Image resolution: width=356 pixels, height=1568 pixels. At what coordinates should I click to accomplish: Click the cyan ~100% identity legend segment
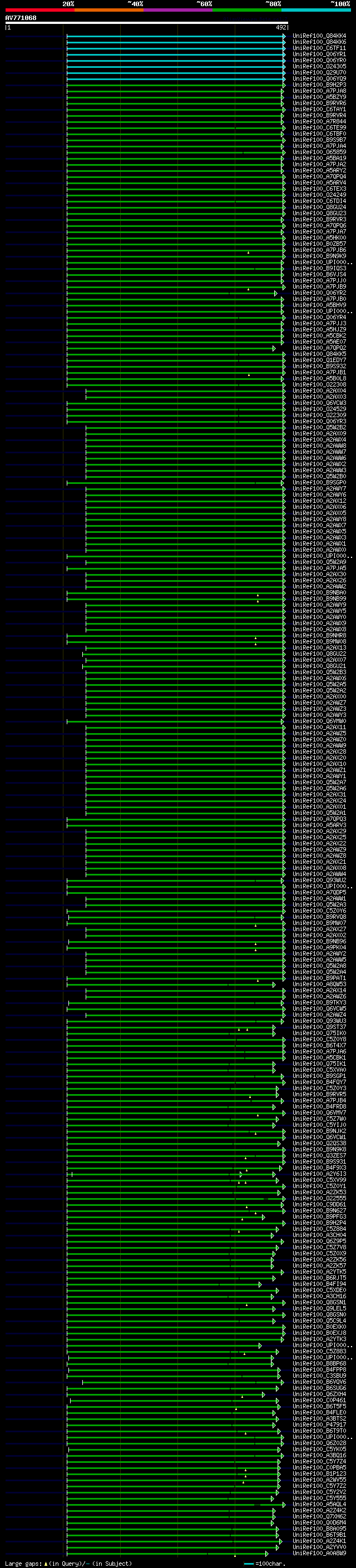pos(317,10)
